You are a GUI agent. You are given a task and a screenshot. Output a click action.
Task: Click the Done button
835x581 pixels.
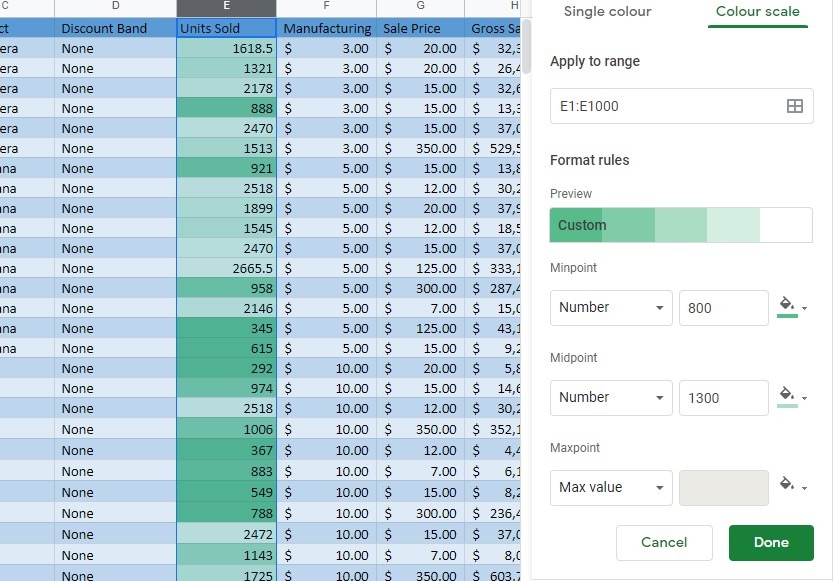[x=770, y=543]
